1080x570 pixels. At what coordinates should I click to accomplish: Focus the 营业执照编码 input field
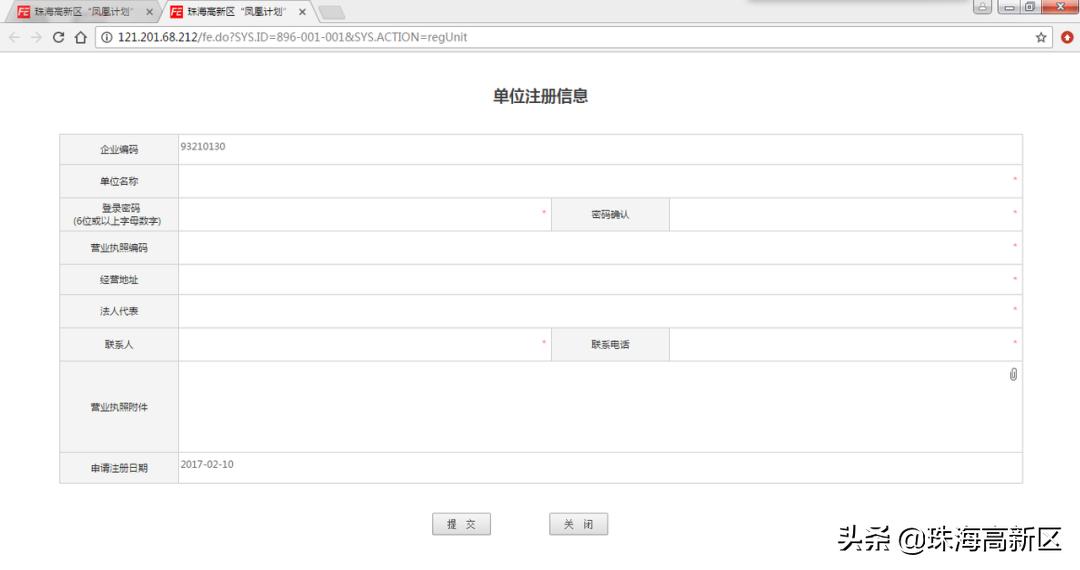[x=600, y=248]
